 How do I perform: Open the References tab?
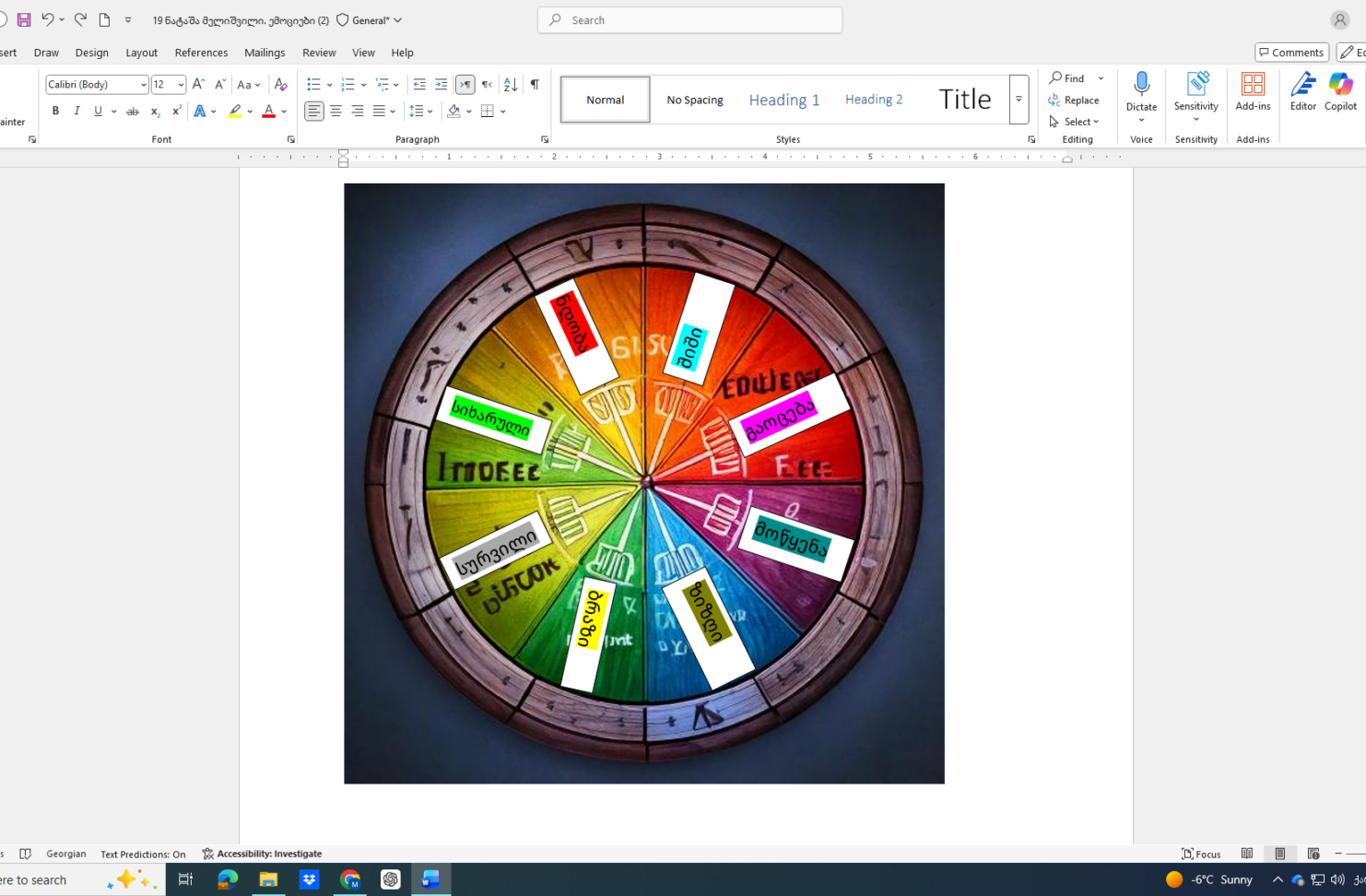[x=201, y=53]
